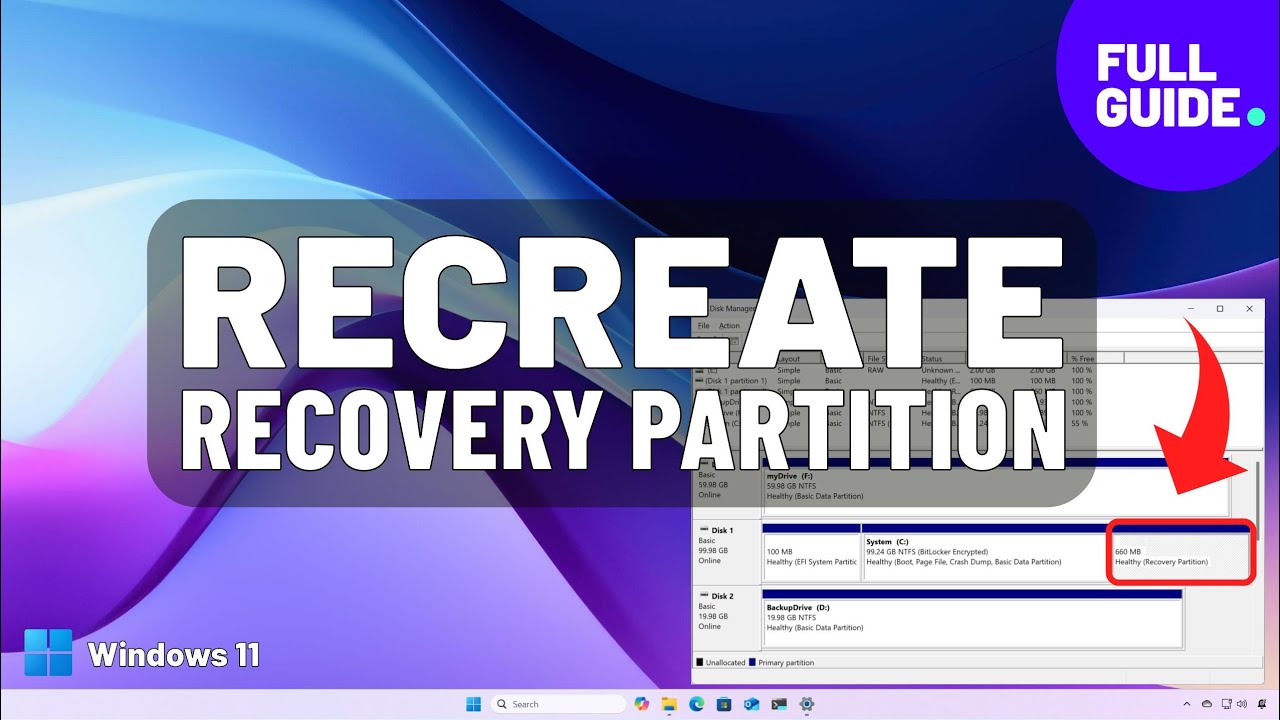Open Microsoft Store from the taskbar
The width and height of the screenshot is (1280, 720).
[724, 704]
